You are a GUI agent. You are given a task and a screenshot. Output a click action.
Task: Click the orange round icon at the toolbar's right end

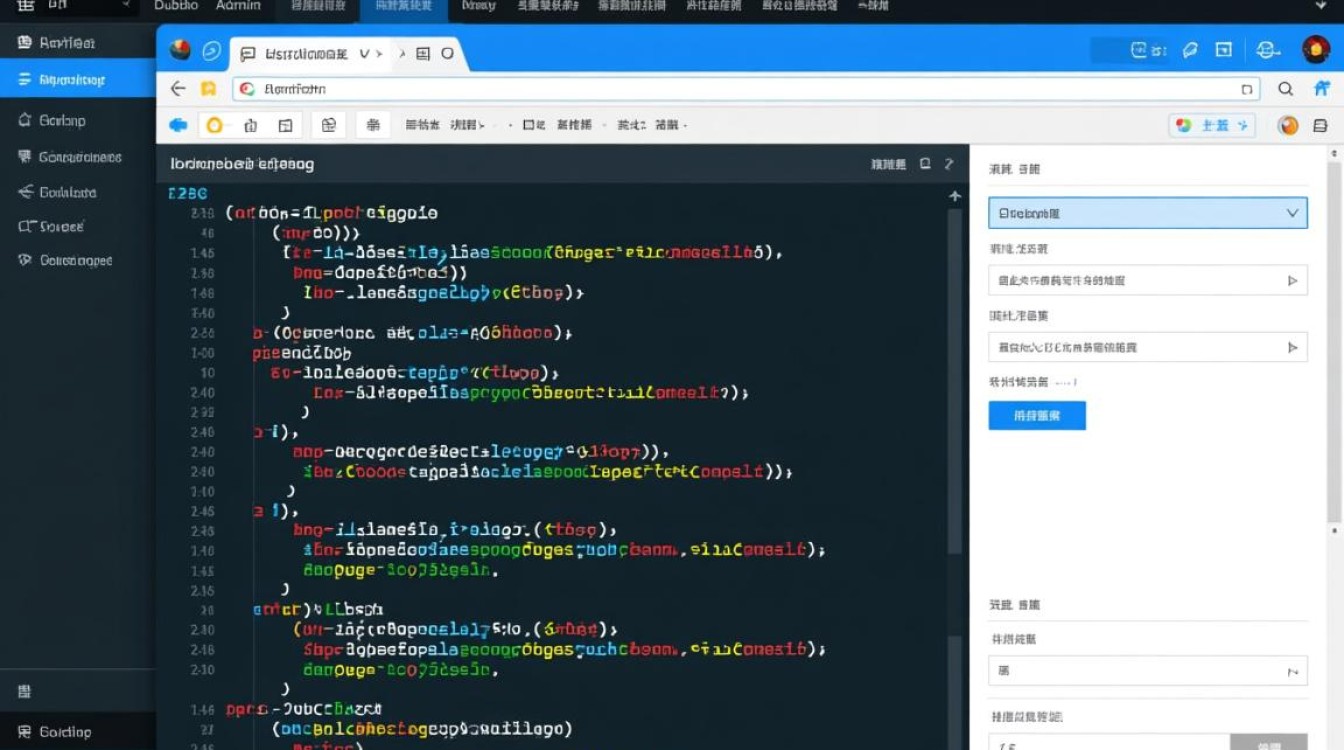coord(1288,125)
